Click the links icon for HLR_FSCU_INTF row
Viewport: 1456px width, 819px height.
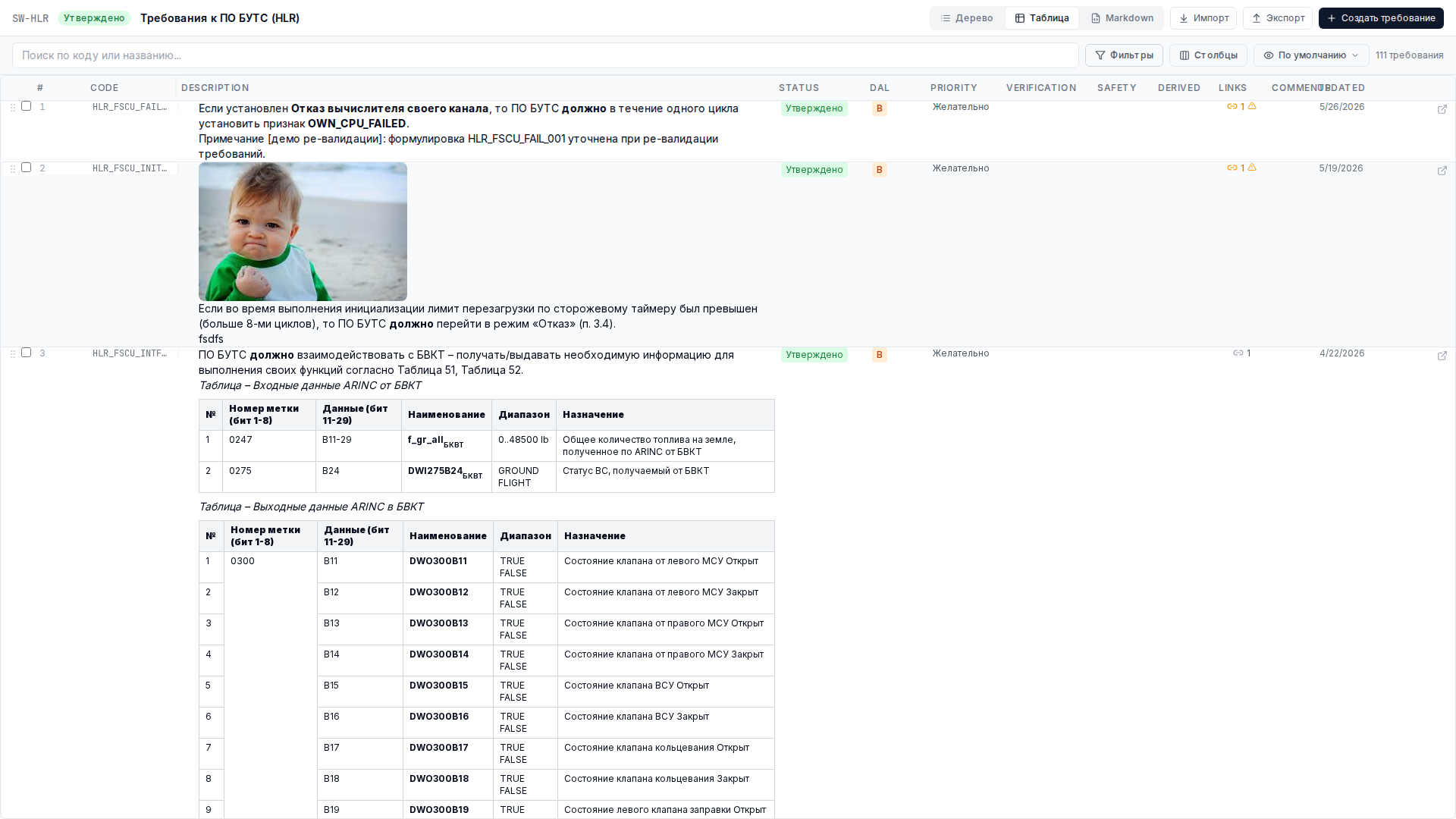click(x=1238, y=353)
